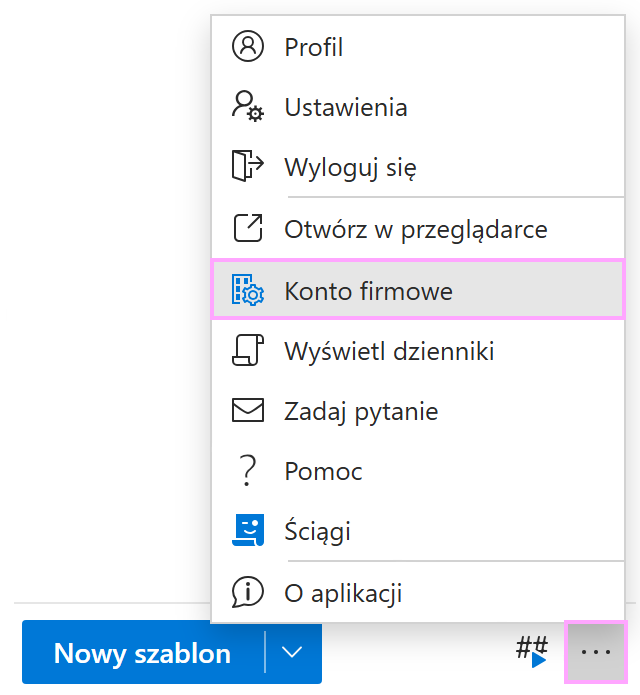Click the Wyloguj się door icon
The image size is (640, 695).
pos(248,166)
